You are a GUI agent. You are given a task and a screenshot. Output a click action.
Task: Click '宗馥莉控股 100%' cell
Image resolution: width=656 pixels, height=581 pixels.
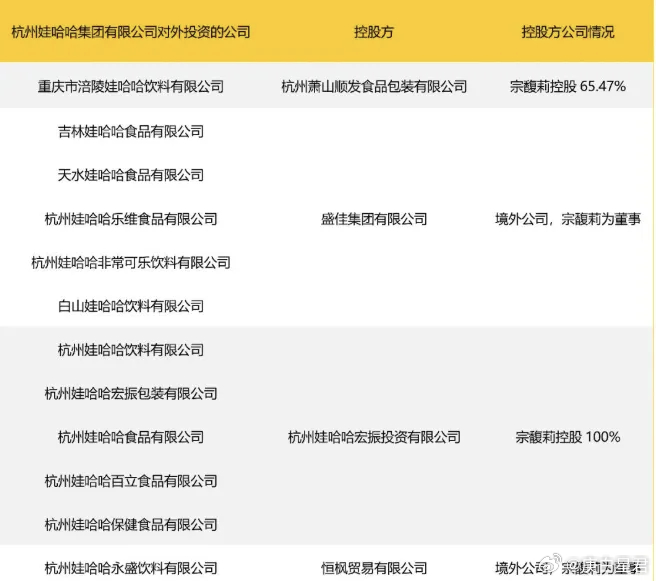tap(568, 438)
